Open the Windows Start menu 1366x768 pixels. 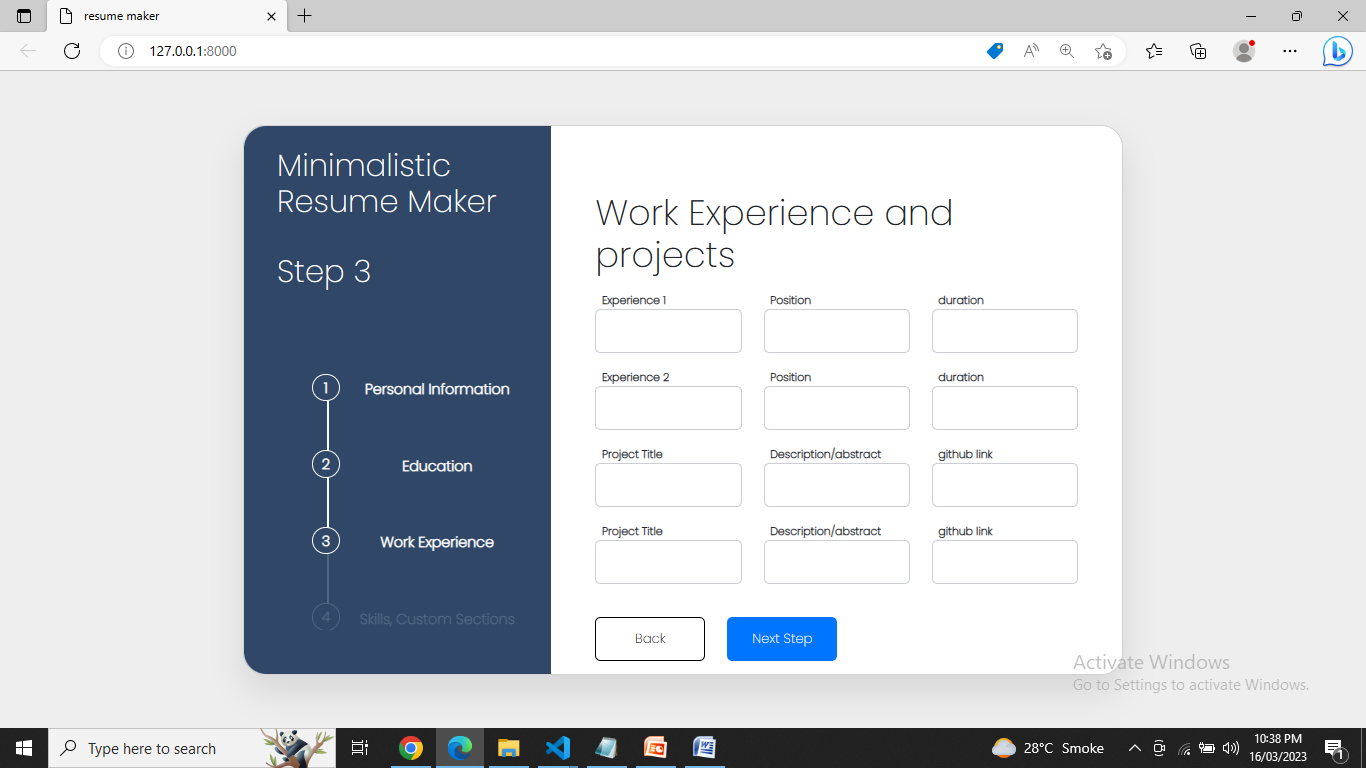[x=23, y=747]
